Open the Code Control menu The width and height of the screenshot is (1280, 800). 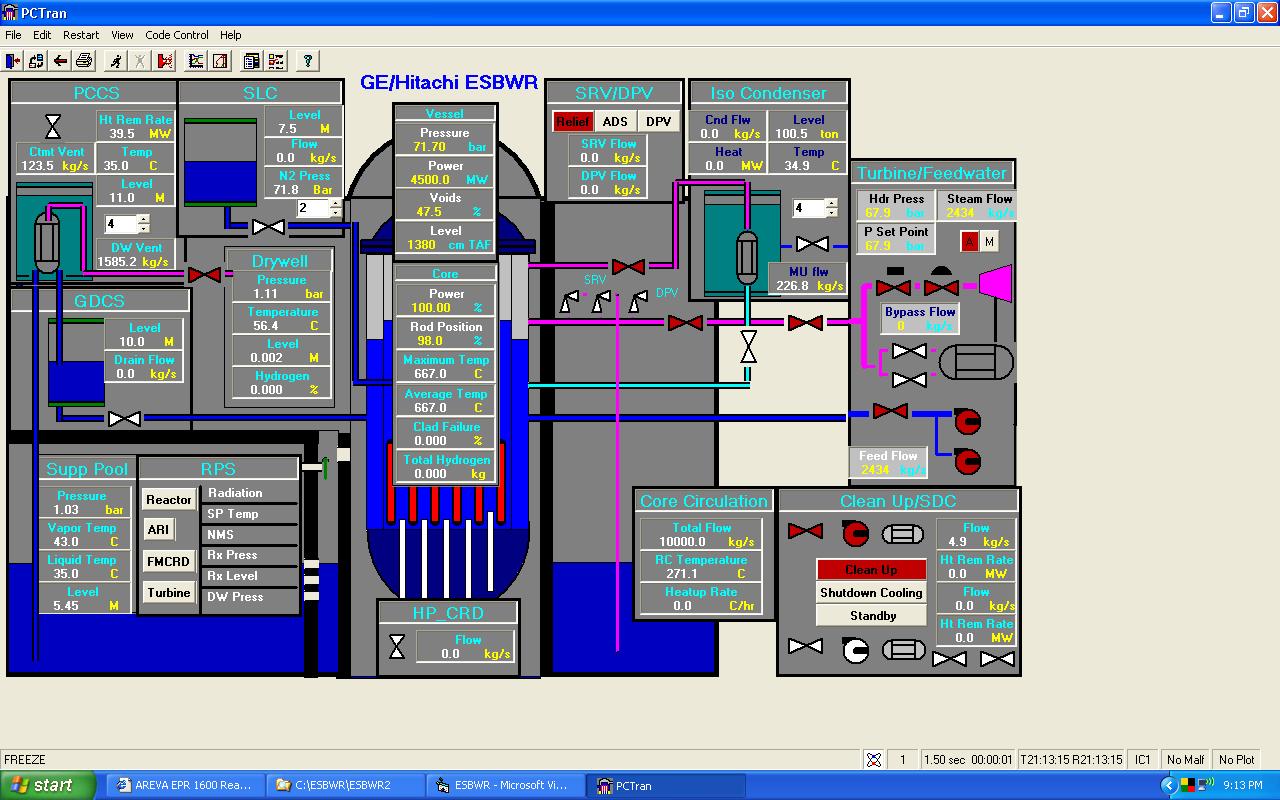[x=177, y=35]
